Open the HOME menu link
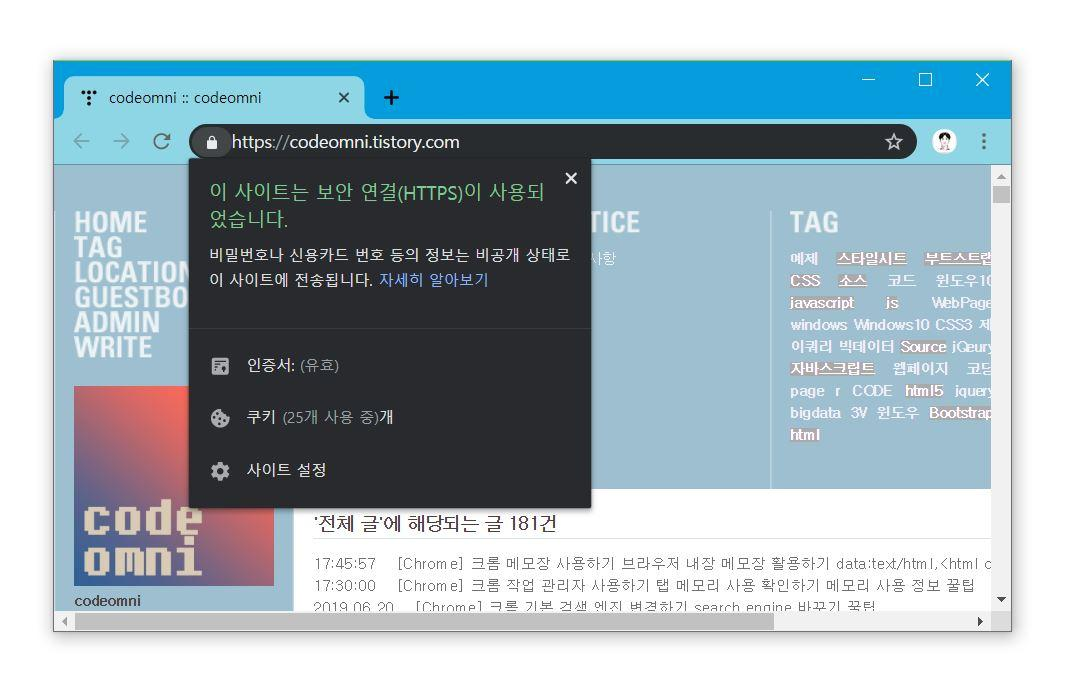This screenshot has height=683, width=1072. (x=110, y=222)
